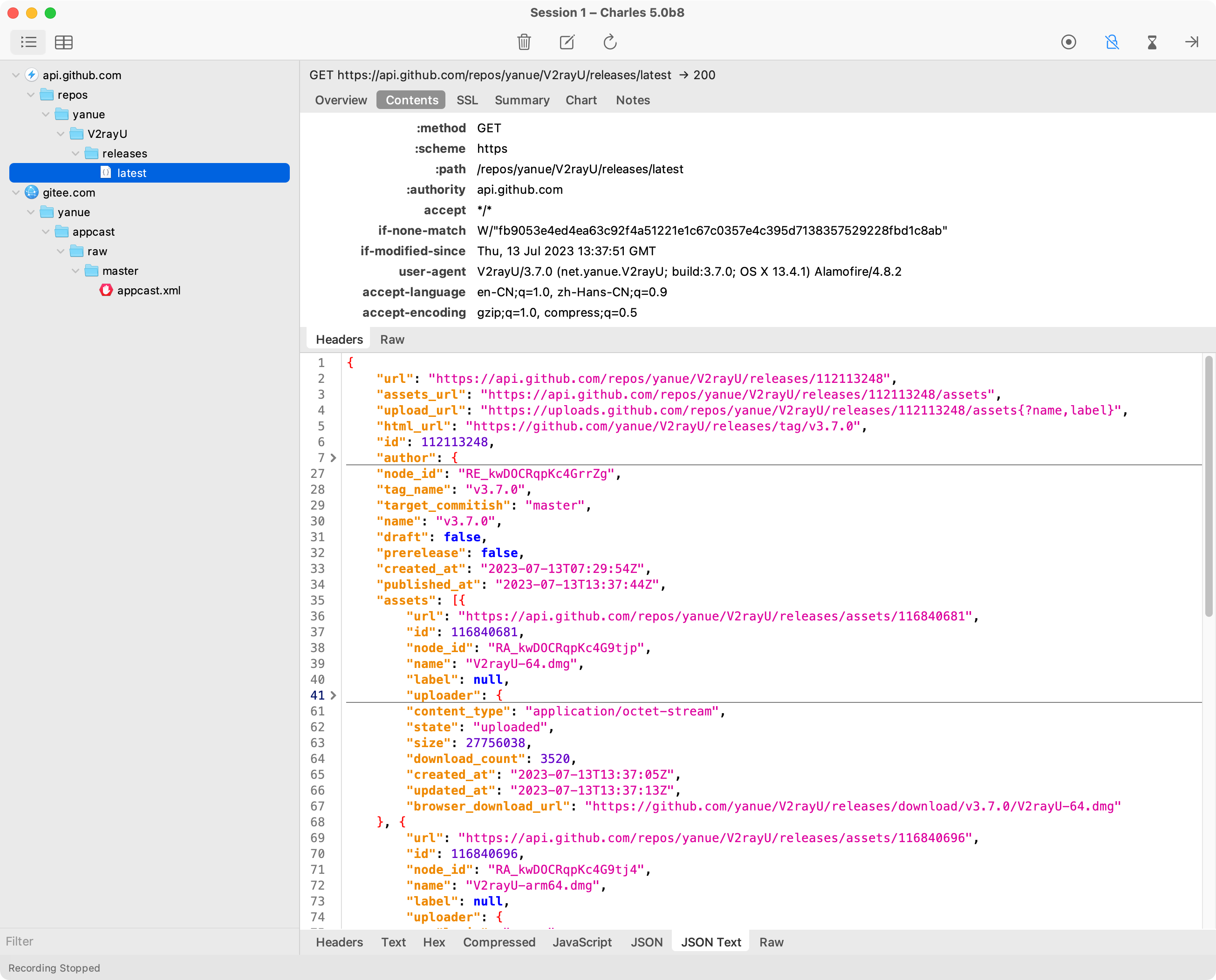The height and width of the screenshot is (980, 1216).
Task: Open the Raw headers view
Action: tap(392, 339)
